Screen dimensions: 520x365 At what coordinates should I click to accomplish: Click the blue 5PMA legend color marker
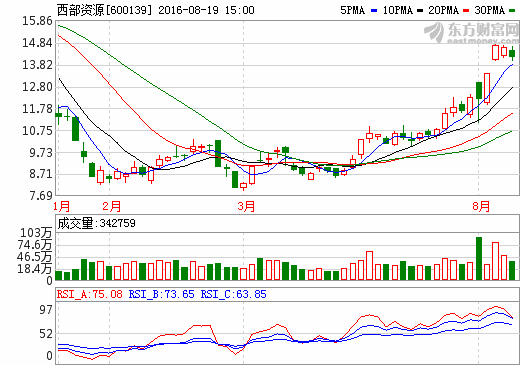tap(374, 11)
